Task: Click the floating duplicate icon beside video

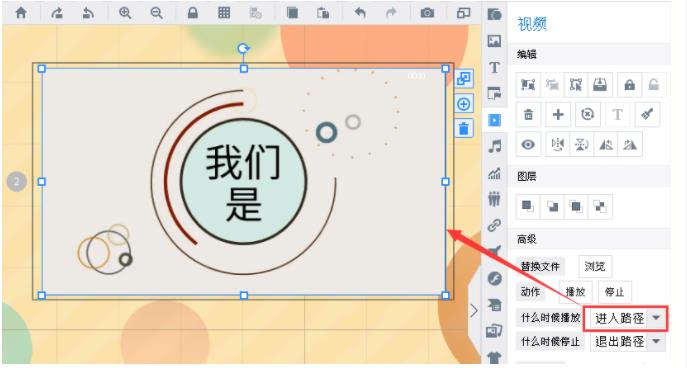Action: pos(464,79)
